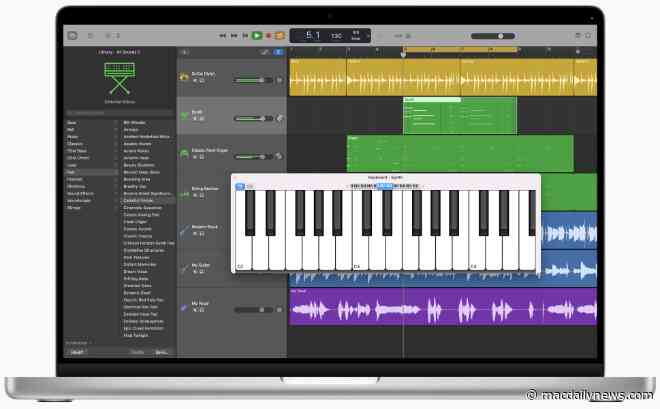
Task: Open the Editors scissors button
Action: [118, 36]
